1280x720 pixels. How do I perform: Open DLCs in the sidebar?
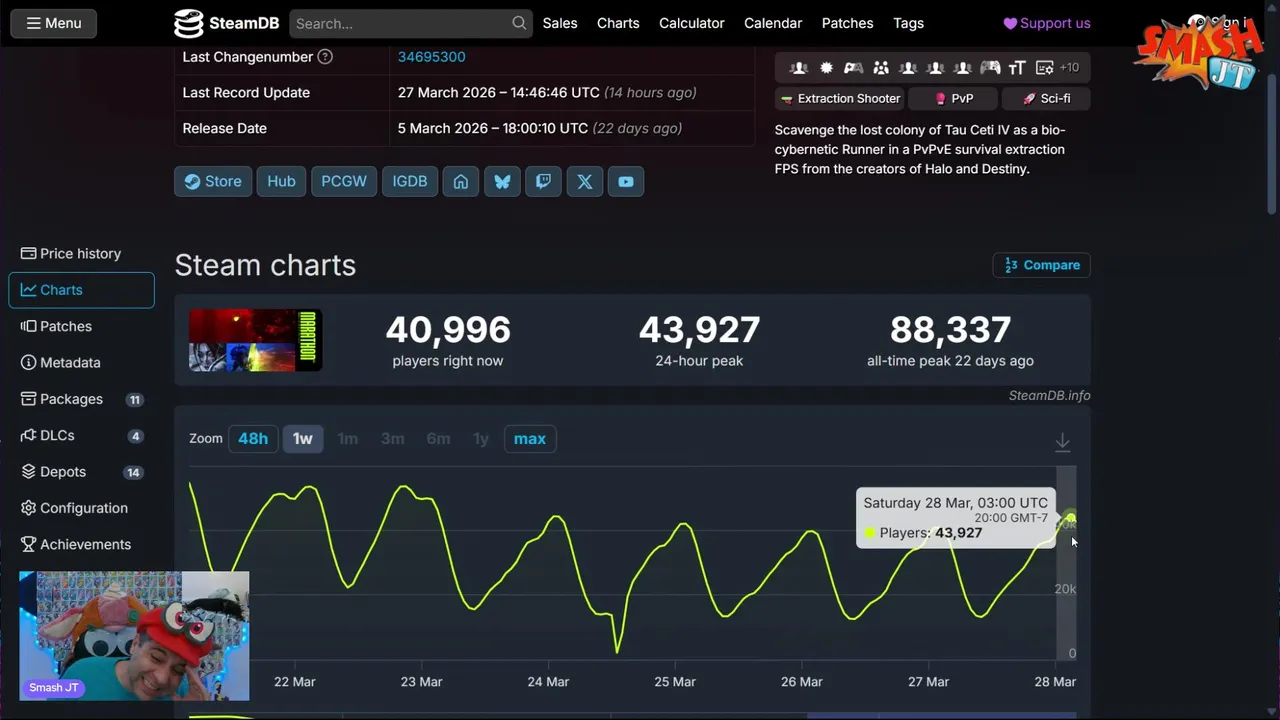coord(81,436)
